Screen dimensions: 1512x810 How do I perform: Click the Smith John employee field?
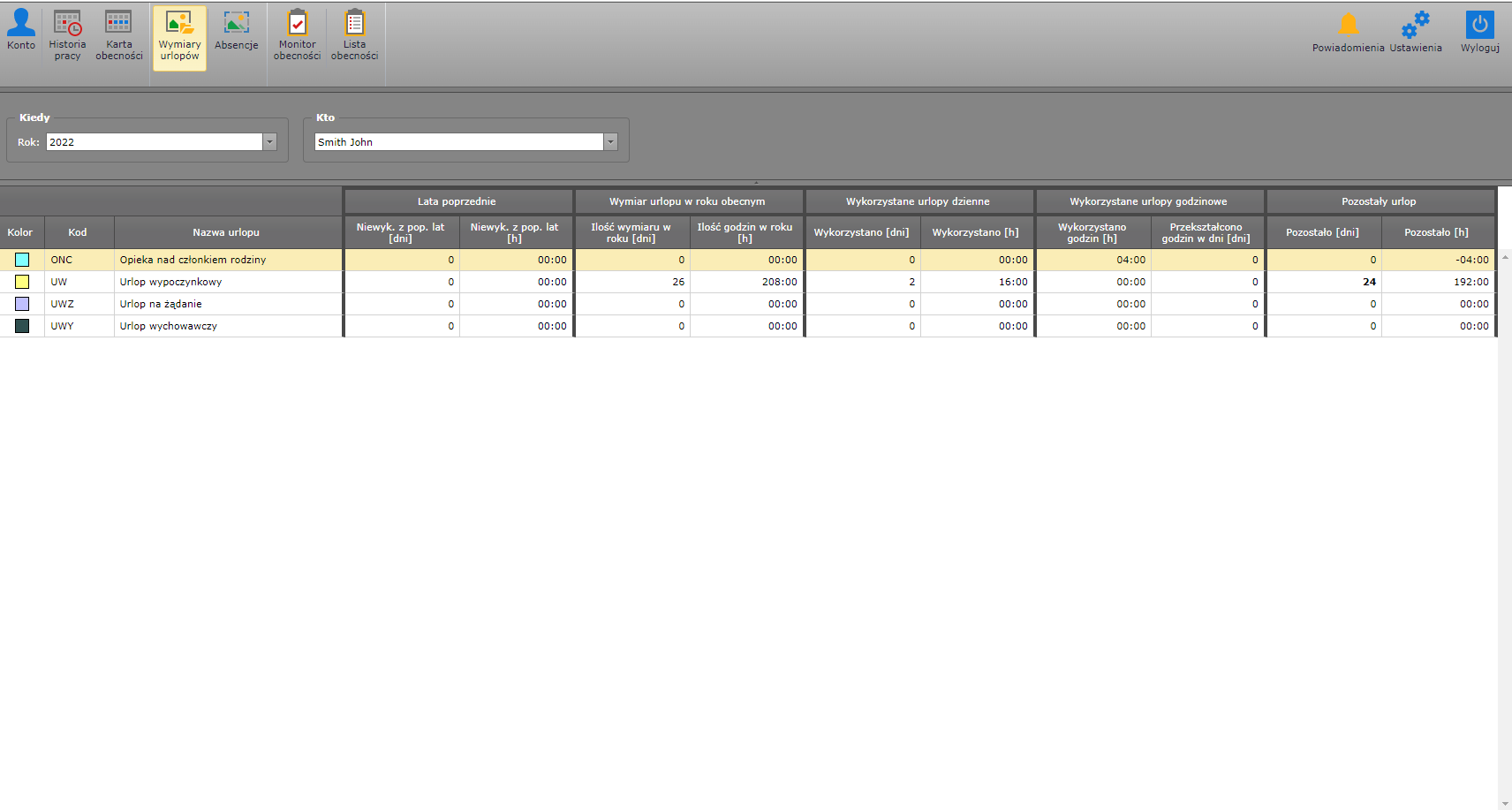pyautogui.click(x=458, y=142)
